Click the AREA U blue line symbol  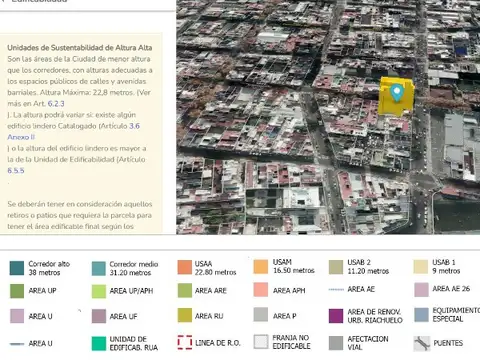click(x=17, y=344)
